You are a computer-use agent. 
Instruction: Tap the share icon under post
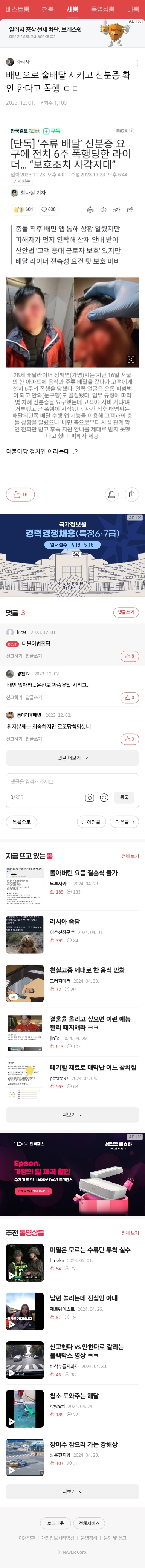(x=132, y=494)
